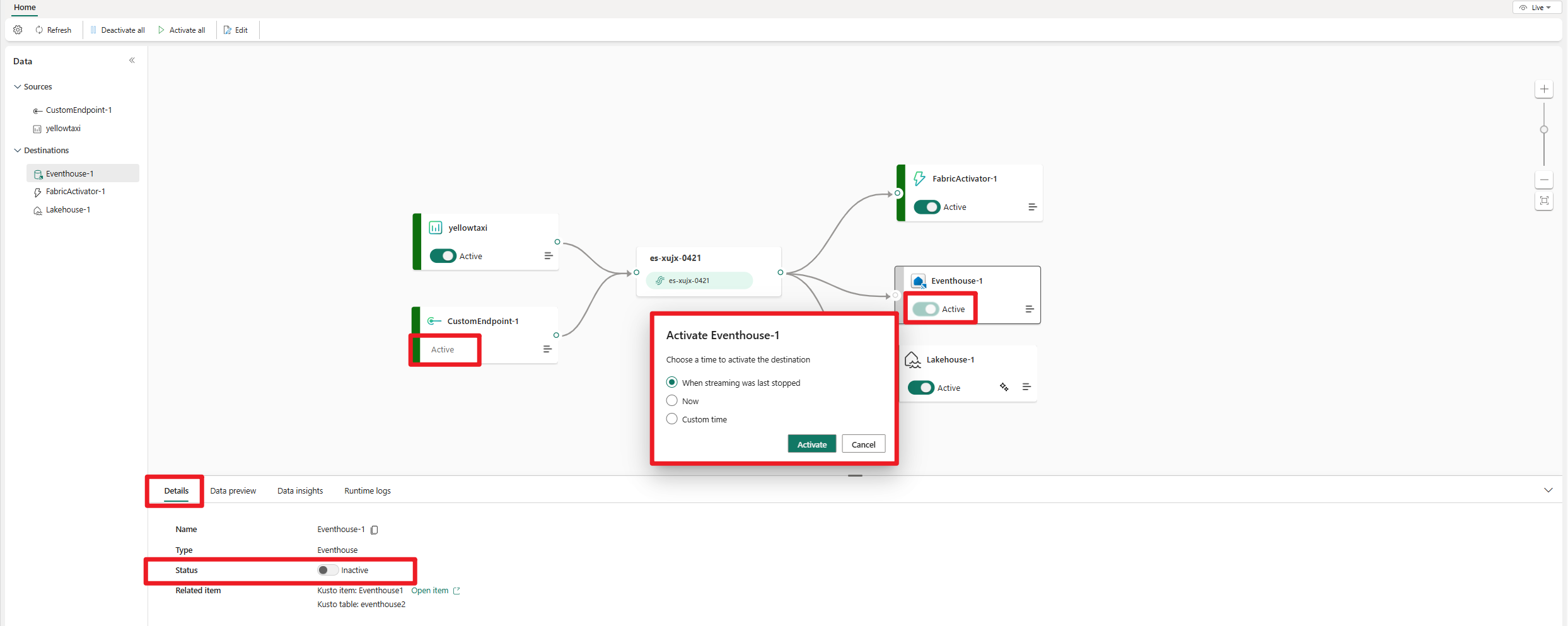Switch to the Data preview tab
The image size is (1568, 626).
click(233, 490)
